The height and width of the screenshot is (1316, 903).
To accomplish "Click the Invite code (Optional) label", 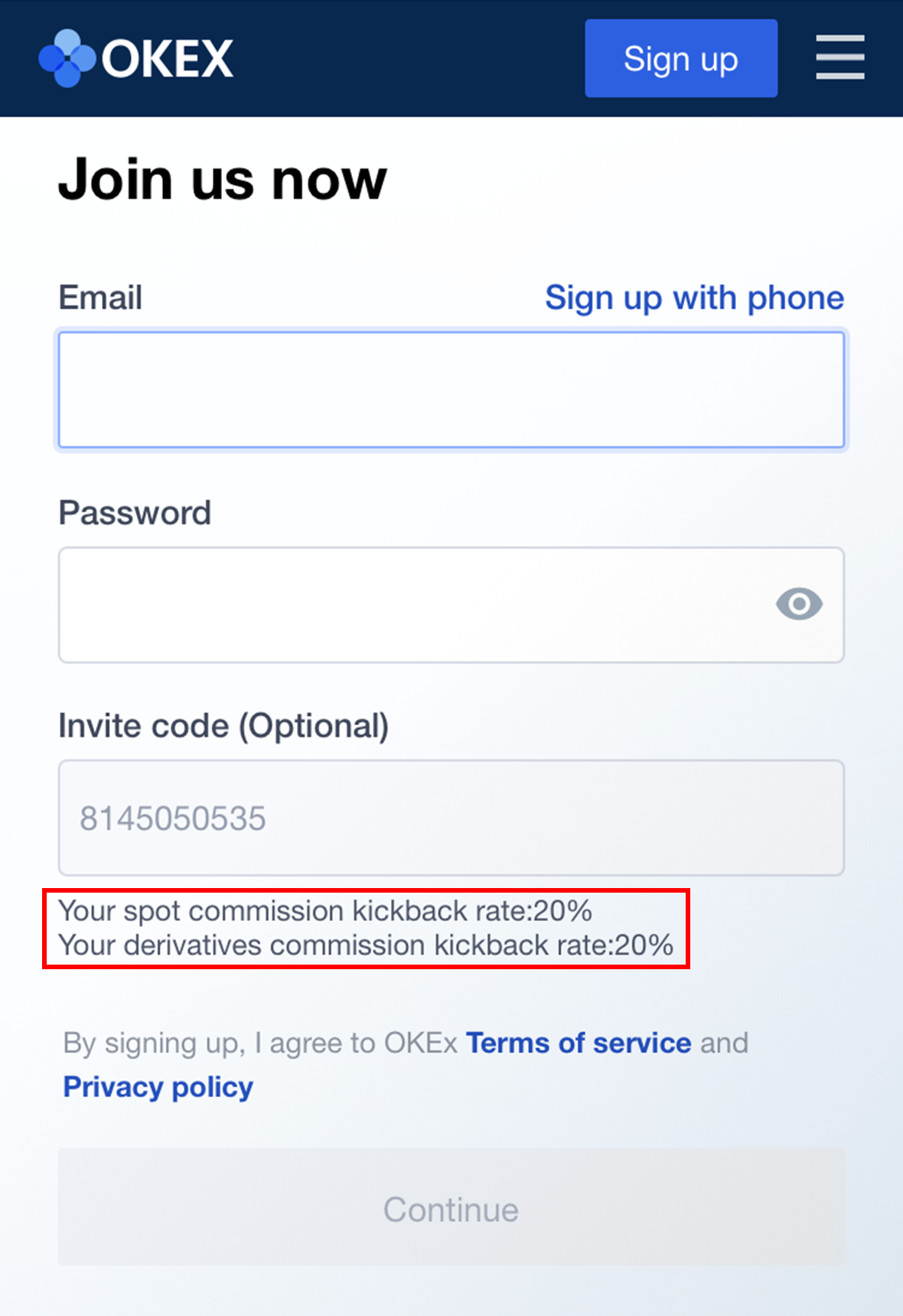I will [223, 726].
